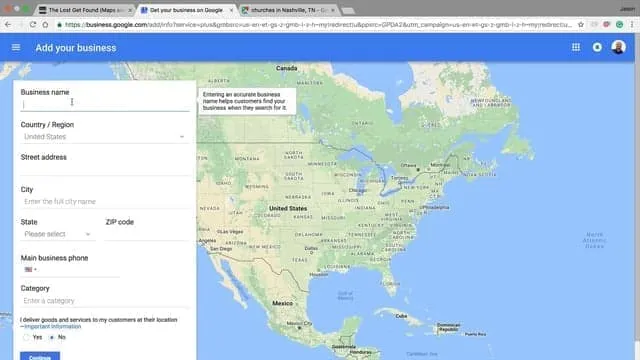Click the Continue button

(x=40, y=356)
